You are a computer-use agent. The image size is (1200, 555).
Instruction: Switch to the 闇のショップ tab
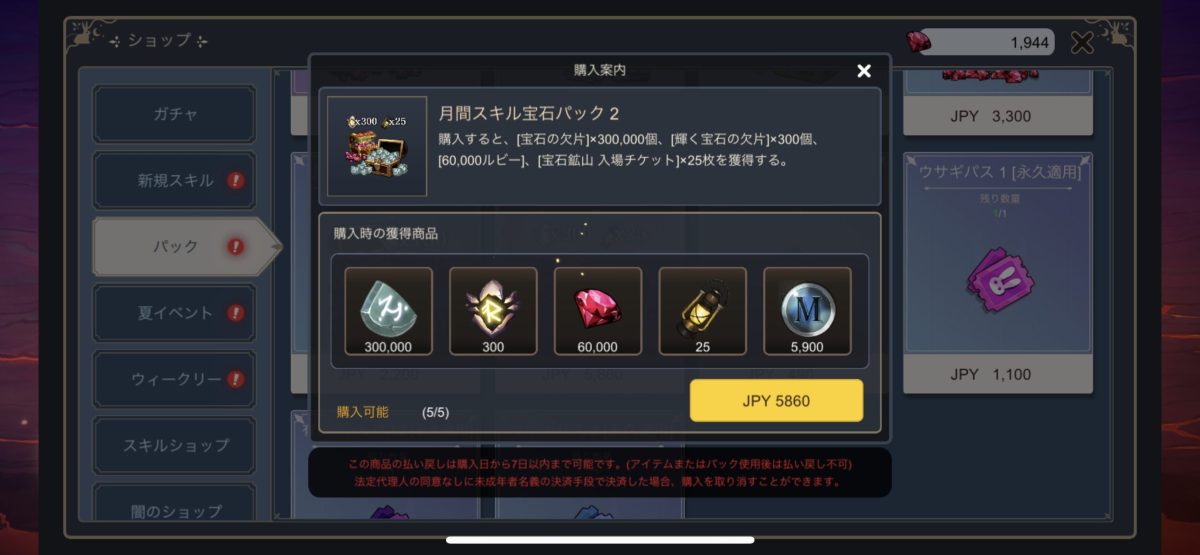coord(174,508)
